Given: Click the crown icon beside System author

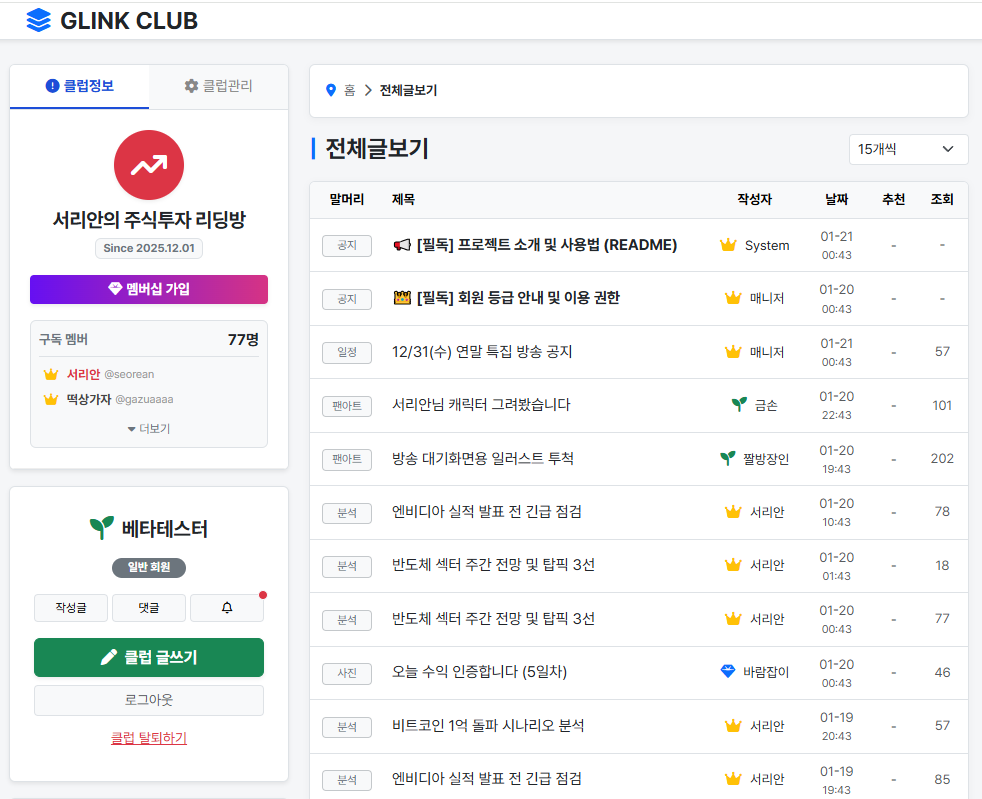Looking at the screenshot, I should 728,245.
